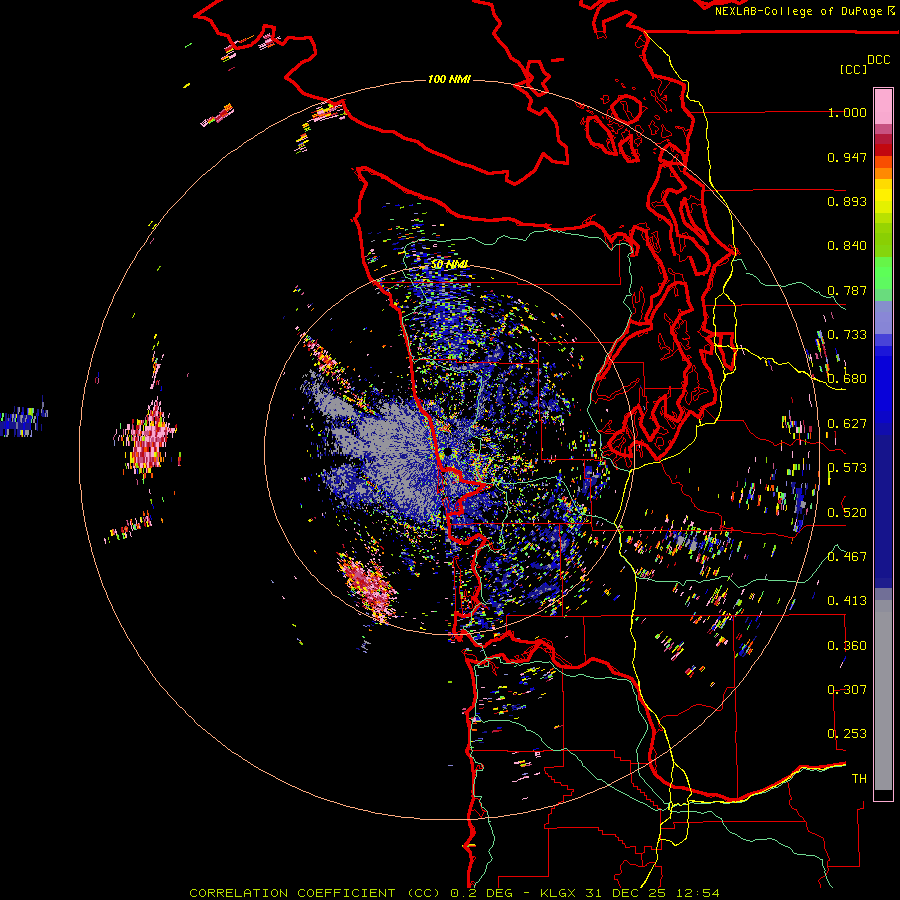Click the 50 NMI range ring label
Image resolution: width=900 pixels, height=900 pixels.
click(x=449, y=265)
